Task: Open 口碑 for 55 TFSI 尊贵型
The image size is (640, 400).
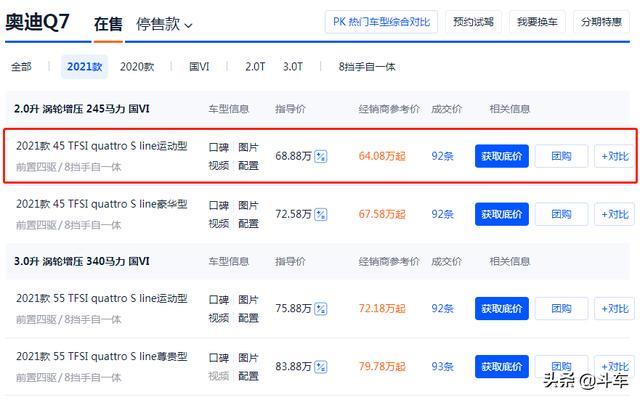Action: [x=219, y=358]
